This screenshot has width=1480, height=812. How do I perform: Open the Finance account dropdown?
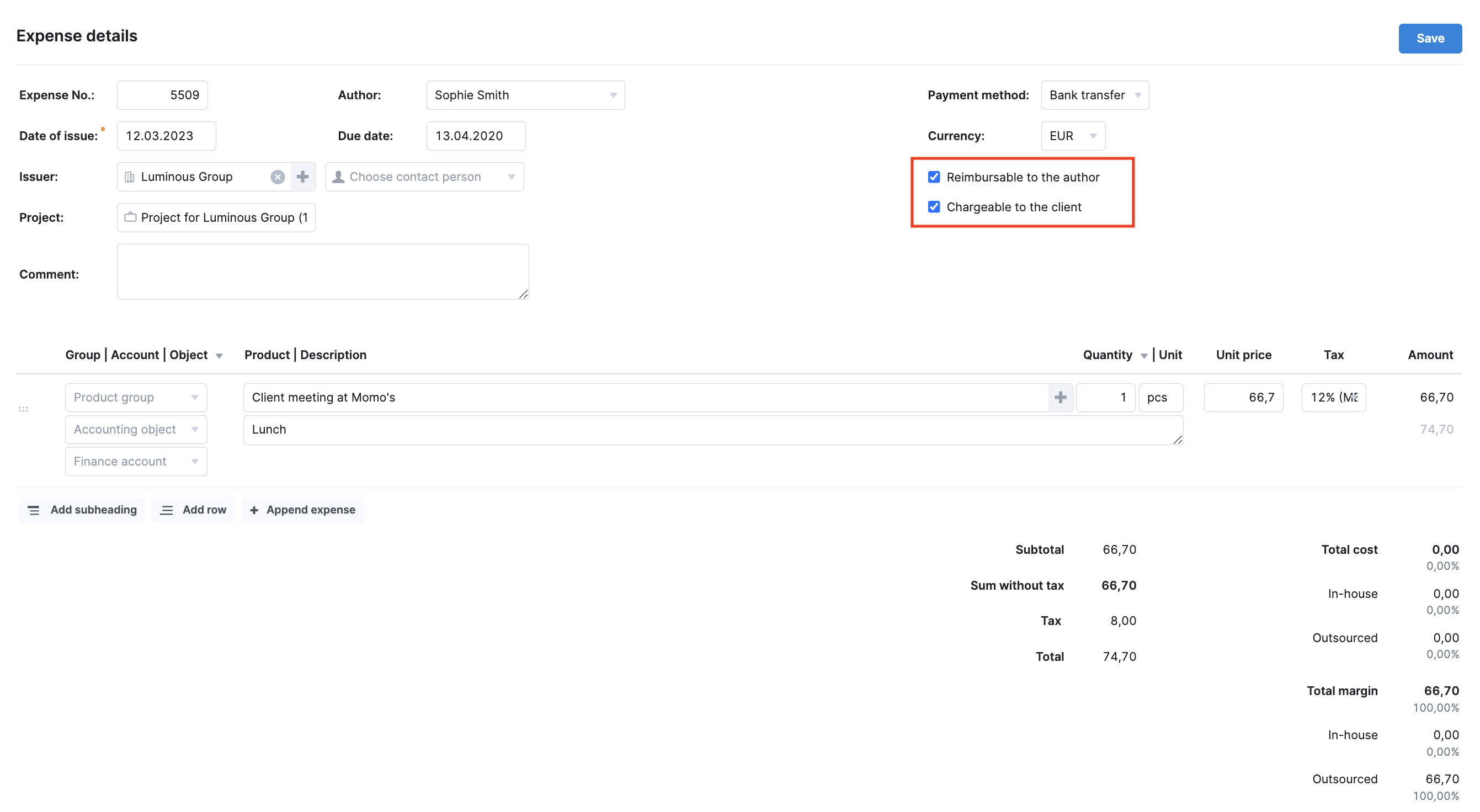pos(136,462)
